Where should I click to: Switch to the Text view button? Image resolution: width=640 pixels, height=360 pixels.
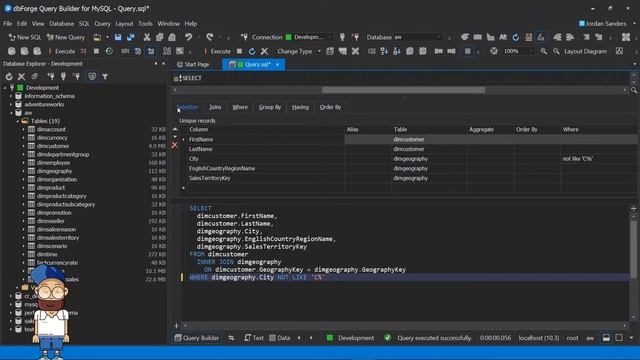point(254,338)
